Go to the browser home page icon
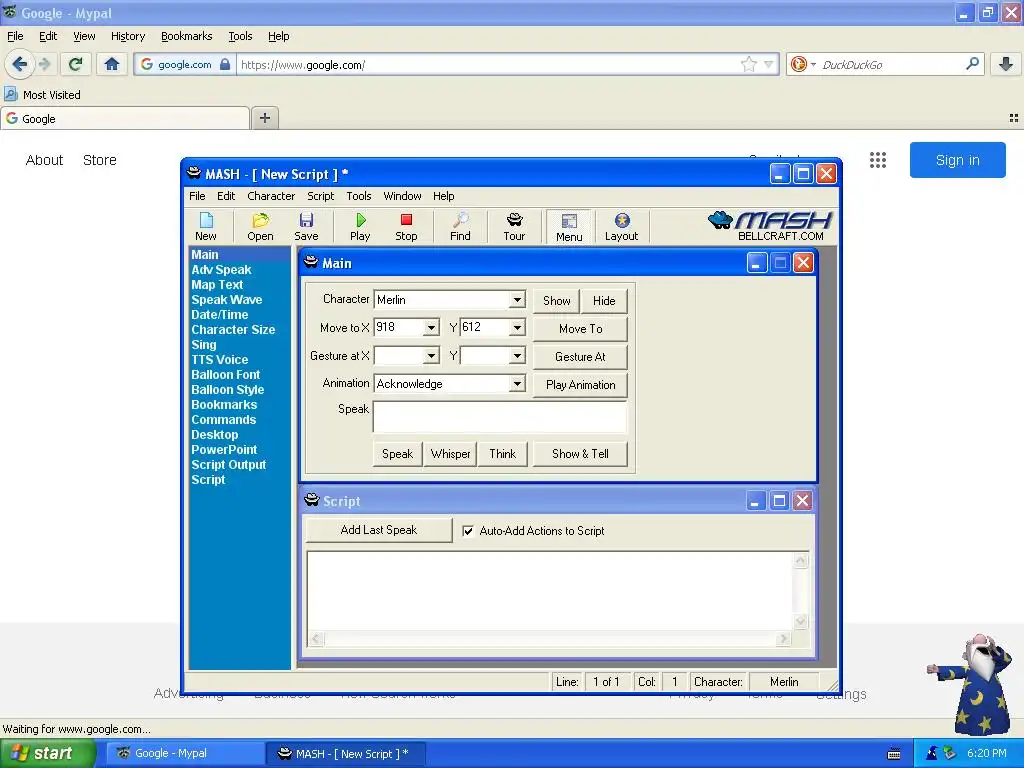Image resolution: width=1024 pixels, height=768 pixels. point(112,64)
